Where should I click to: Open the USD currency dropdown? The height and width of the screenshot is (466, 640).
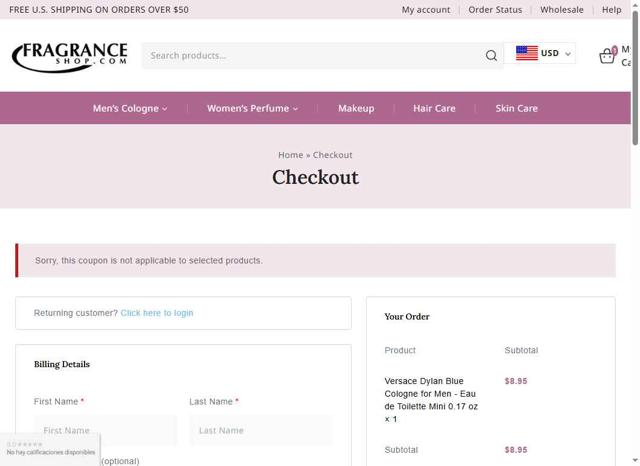[x=540, y=53]
